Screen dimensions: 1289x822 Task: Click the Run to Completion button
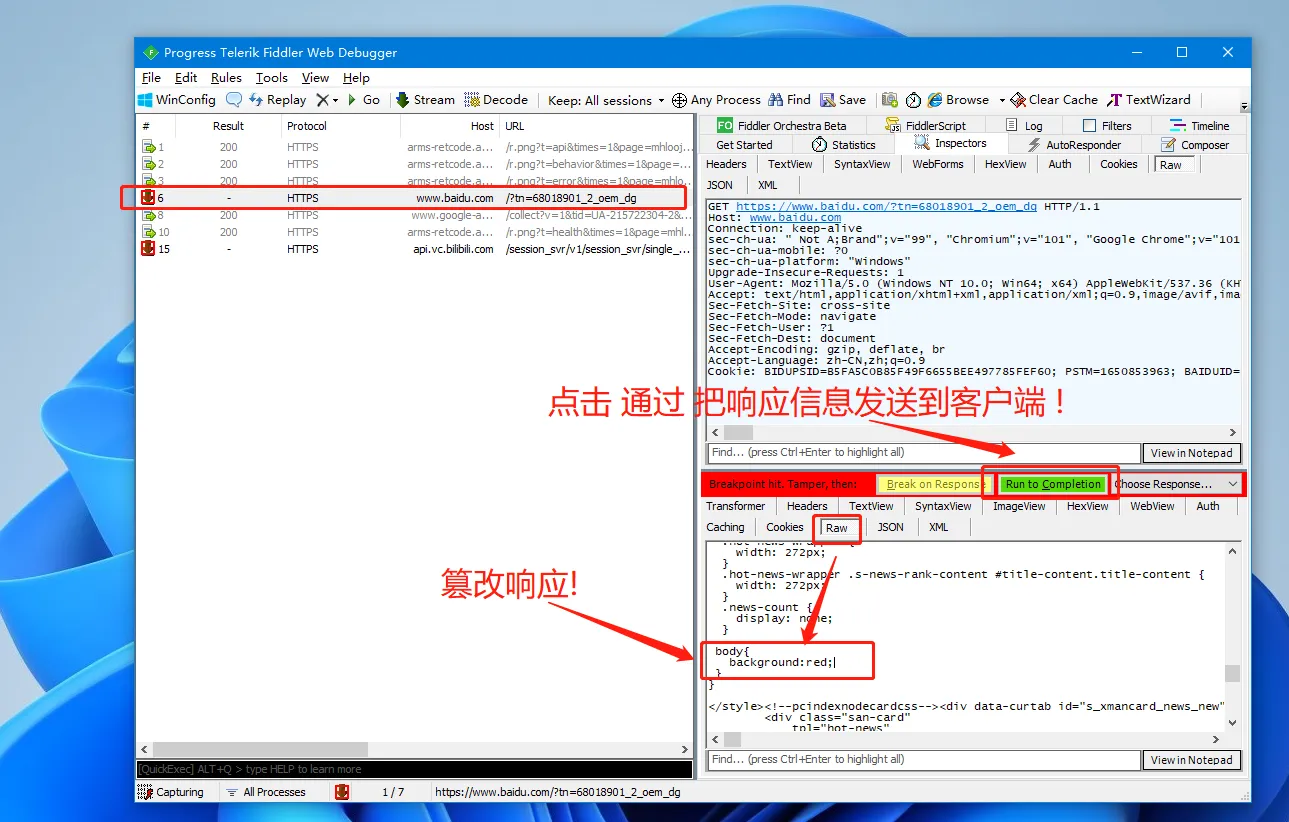click(x=1053, y=484)
